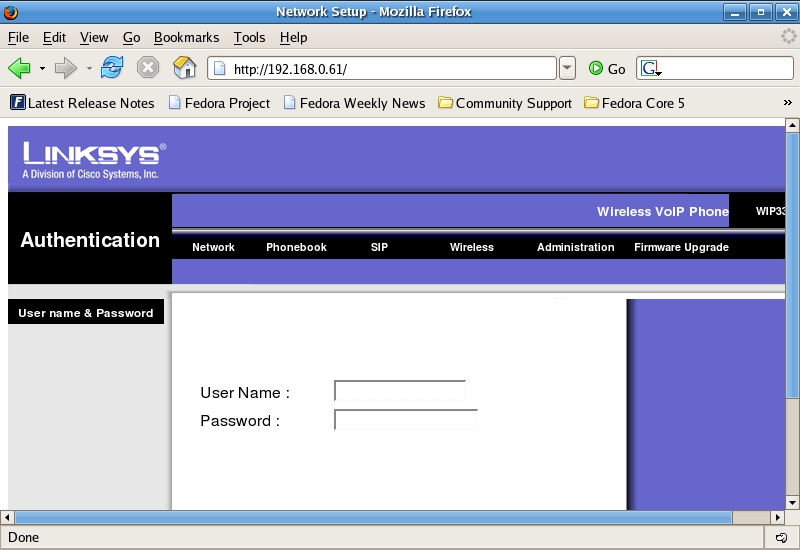The width and height of the screenshot is (800, 550).
Task: Open the View menu
Action: [x=94, y=37]
